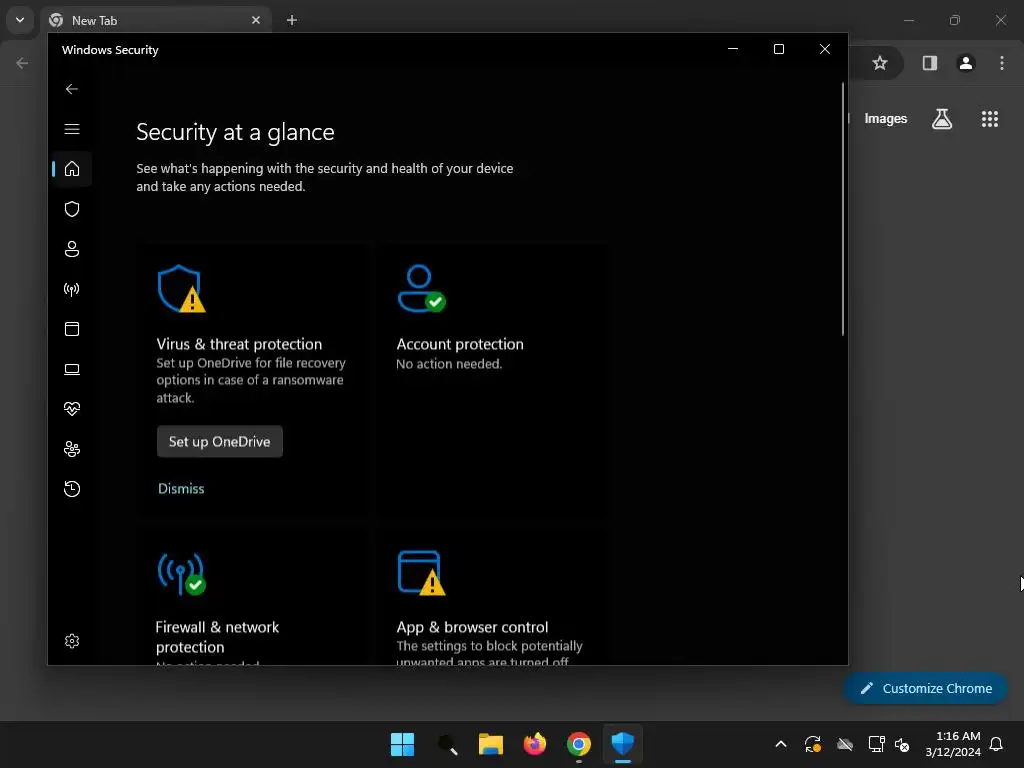This screenshot has width=1024, height=768.
Task: Click network display tray icon
Action: 876,744
